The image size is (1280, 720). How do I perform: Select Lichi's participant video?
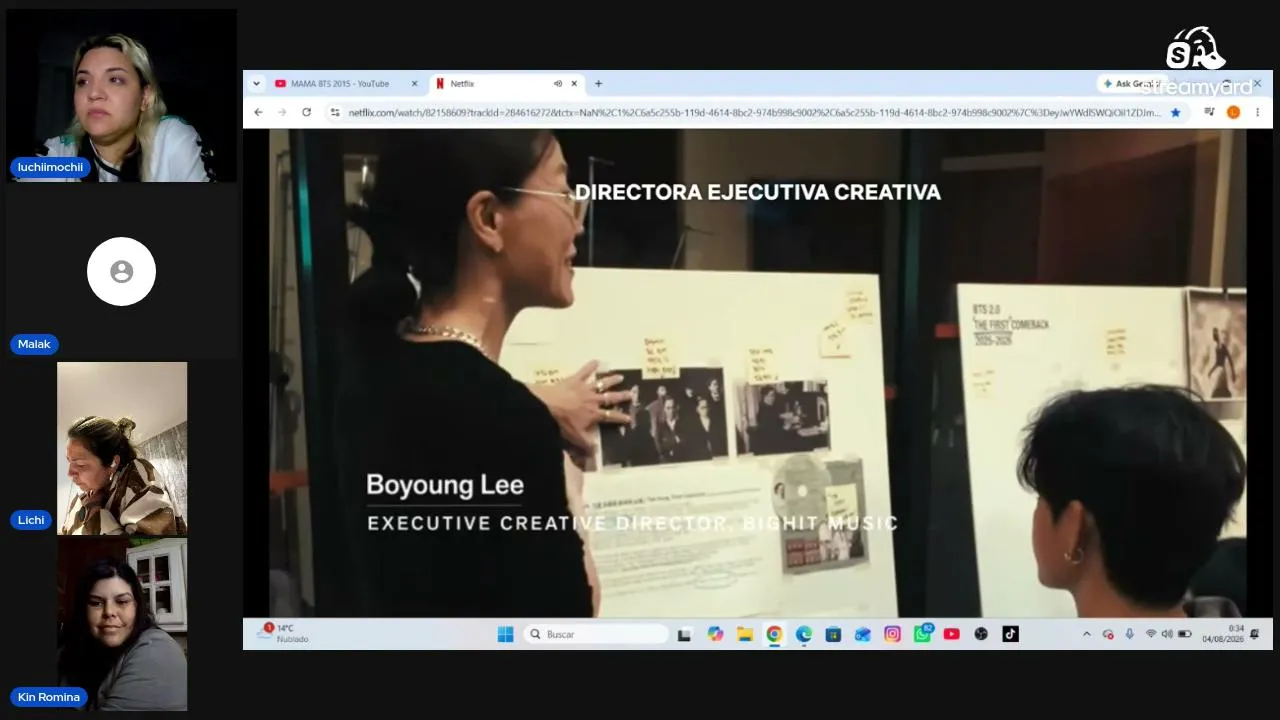click(x=122, y=448)
